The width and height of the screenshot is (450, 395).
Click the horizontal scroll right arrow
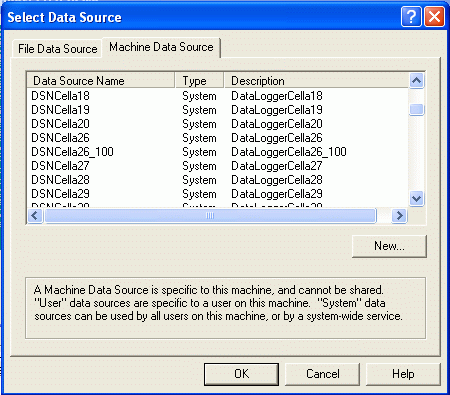click(399, 216)
